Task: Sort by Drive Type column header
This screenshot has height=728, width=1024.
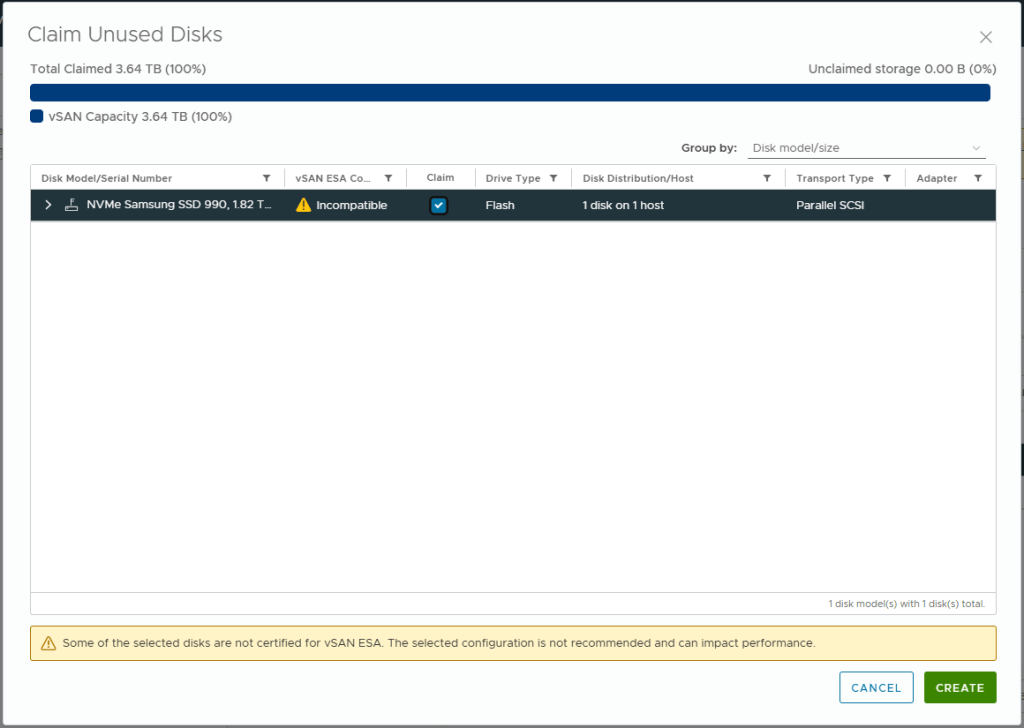Action: pyautogui.click(x=512, y=178)
